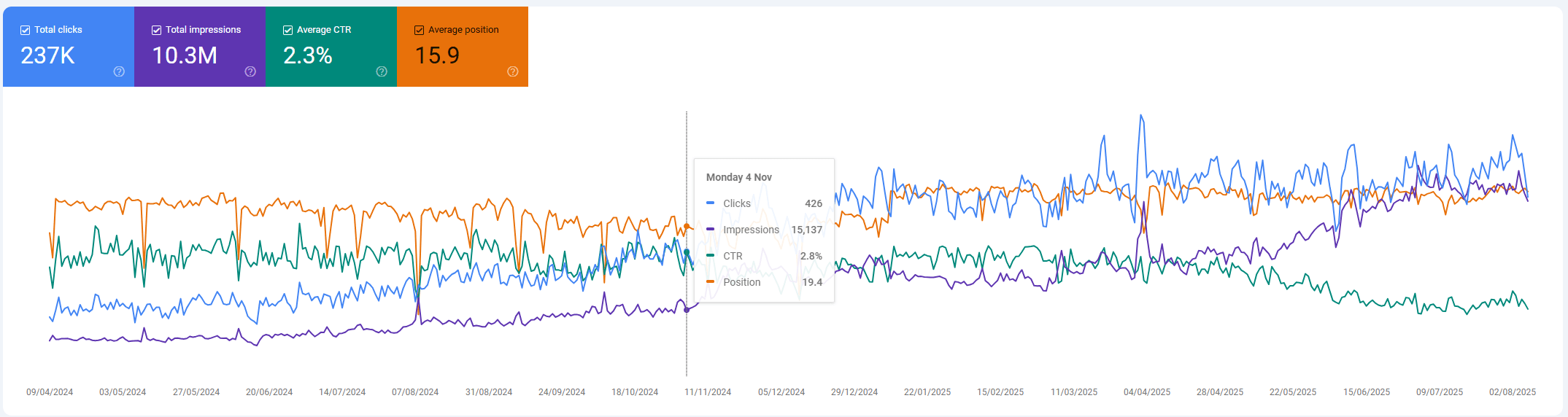Click orange Position swatch in tooltip
1568x417 pixels.
tap(711, 282)
